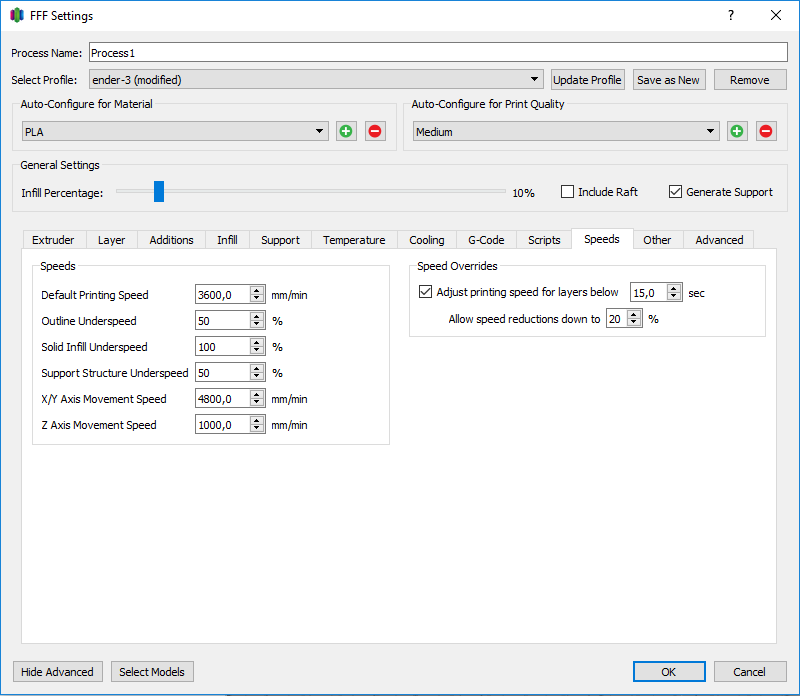This screenshot has width=800, height=696.
Task: Enable the Include Raft checkbox
Action: [x=567, y=192]
